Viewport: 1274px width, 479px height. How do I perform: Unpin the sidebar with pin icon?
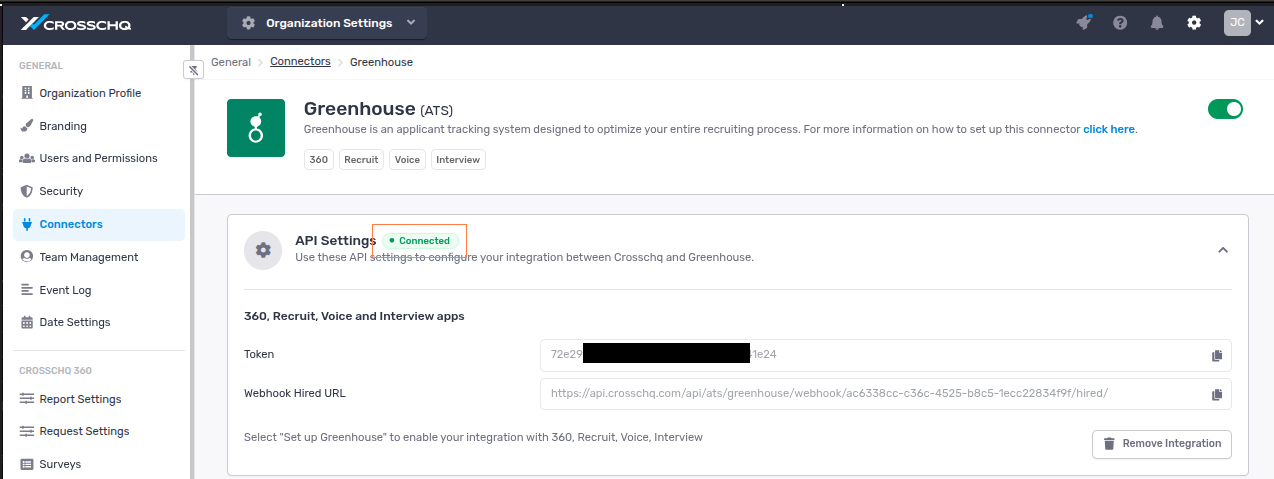pyautogui.click(x=194, y=69)
